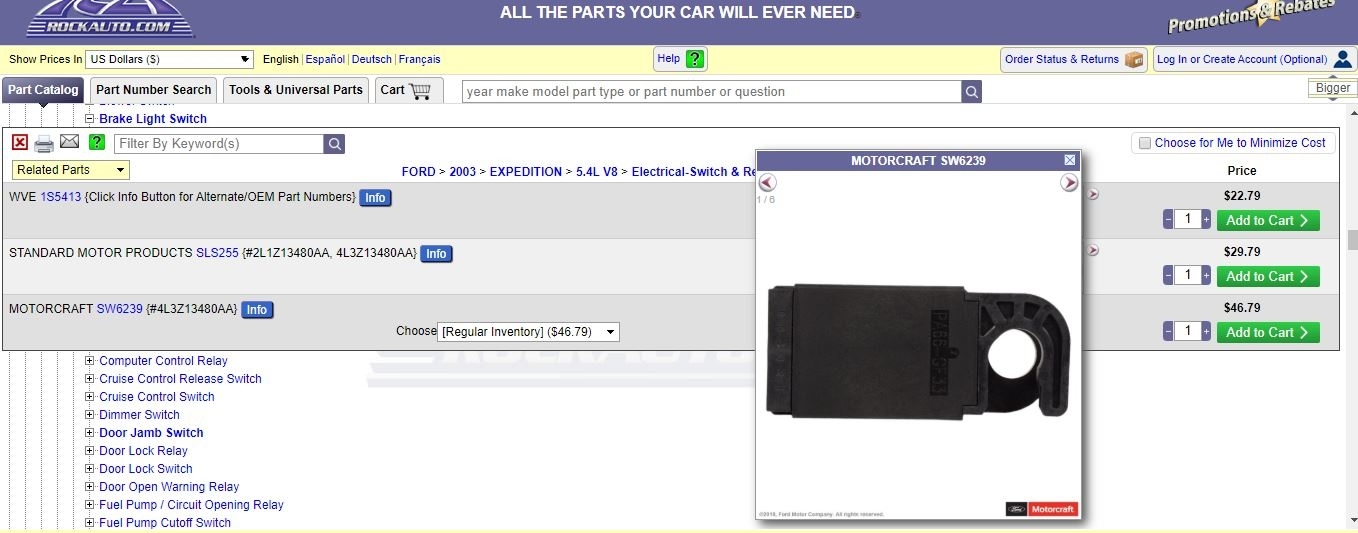Click the main search bar magnifier icon

coord(971,92)
